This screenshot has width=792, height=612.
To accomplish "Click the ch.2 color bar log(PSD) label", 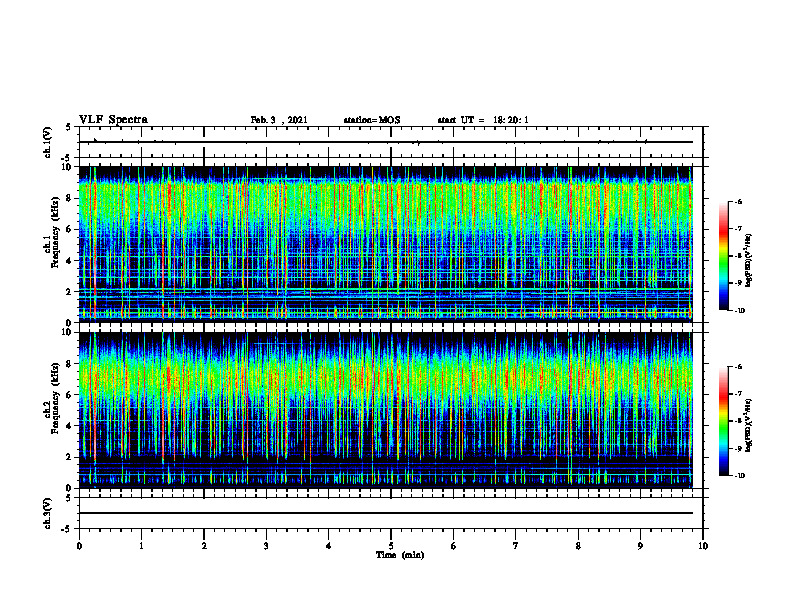I will pyautogui.click(x=749, y=425).
